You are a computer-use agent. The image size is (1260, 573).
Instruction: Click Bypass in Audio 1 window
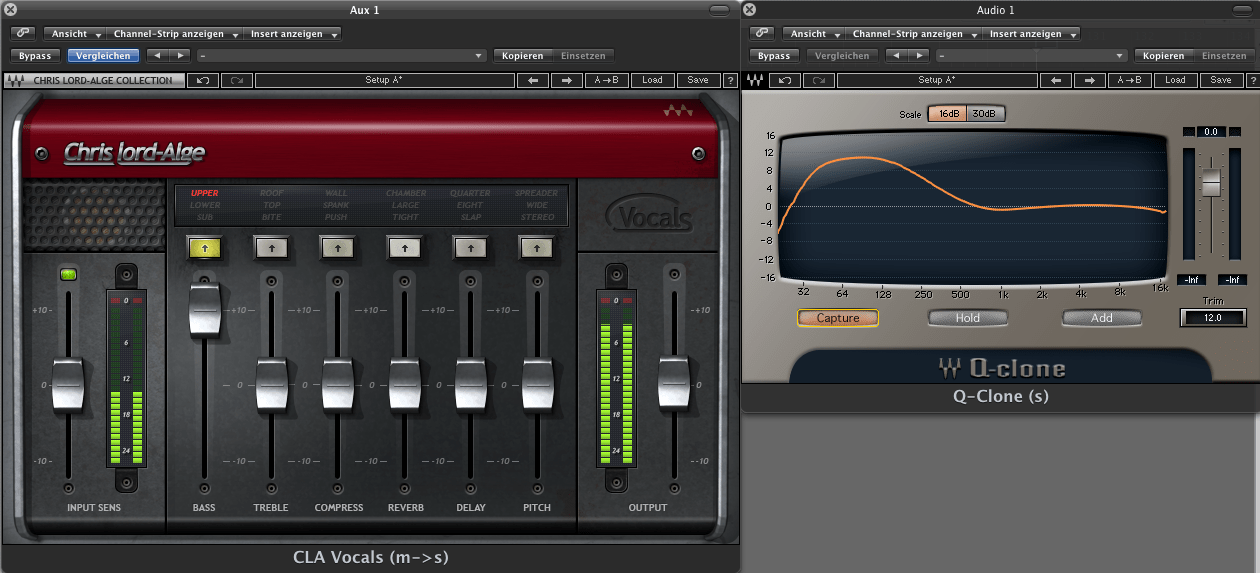tap(775, 56)
